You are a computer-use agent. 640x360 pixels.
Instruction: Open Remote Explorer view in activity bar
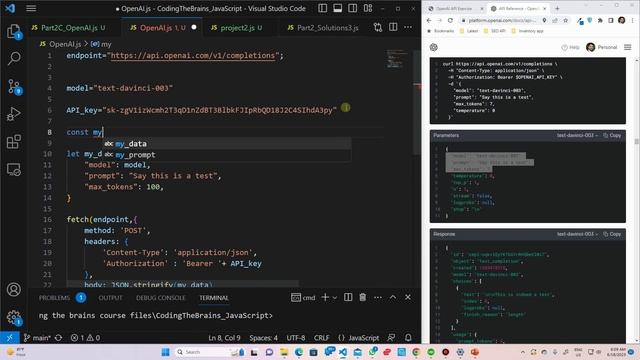pos(14,169)
